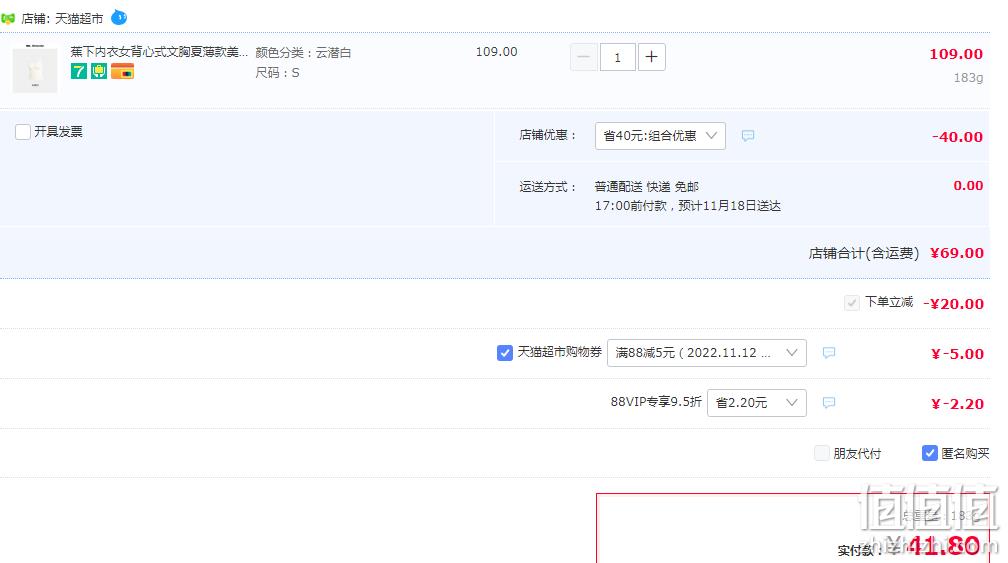Click the 普通配送 快递 免邮 shipping text

point(646,187)
